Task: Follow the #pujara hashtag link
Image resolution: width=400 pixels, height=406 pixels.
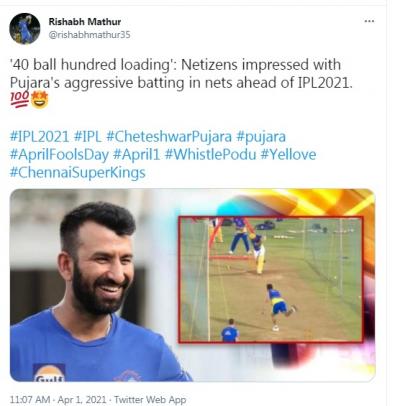Action: click(261, 137)
